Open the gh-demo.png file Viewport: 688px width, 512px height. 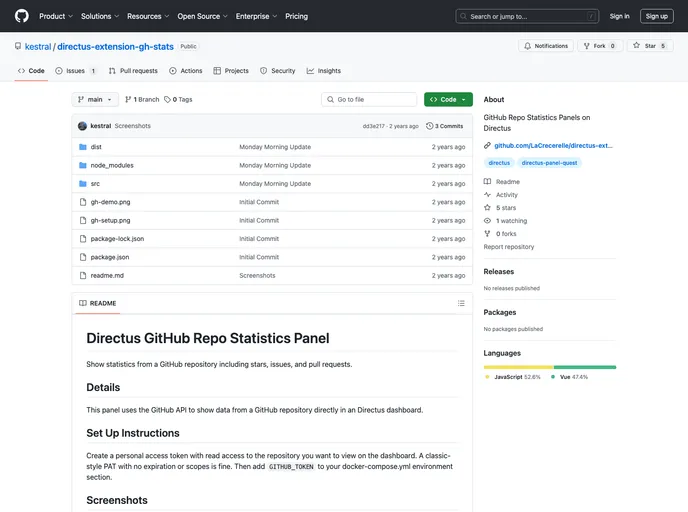point(110,202)
